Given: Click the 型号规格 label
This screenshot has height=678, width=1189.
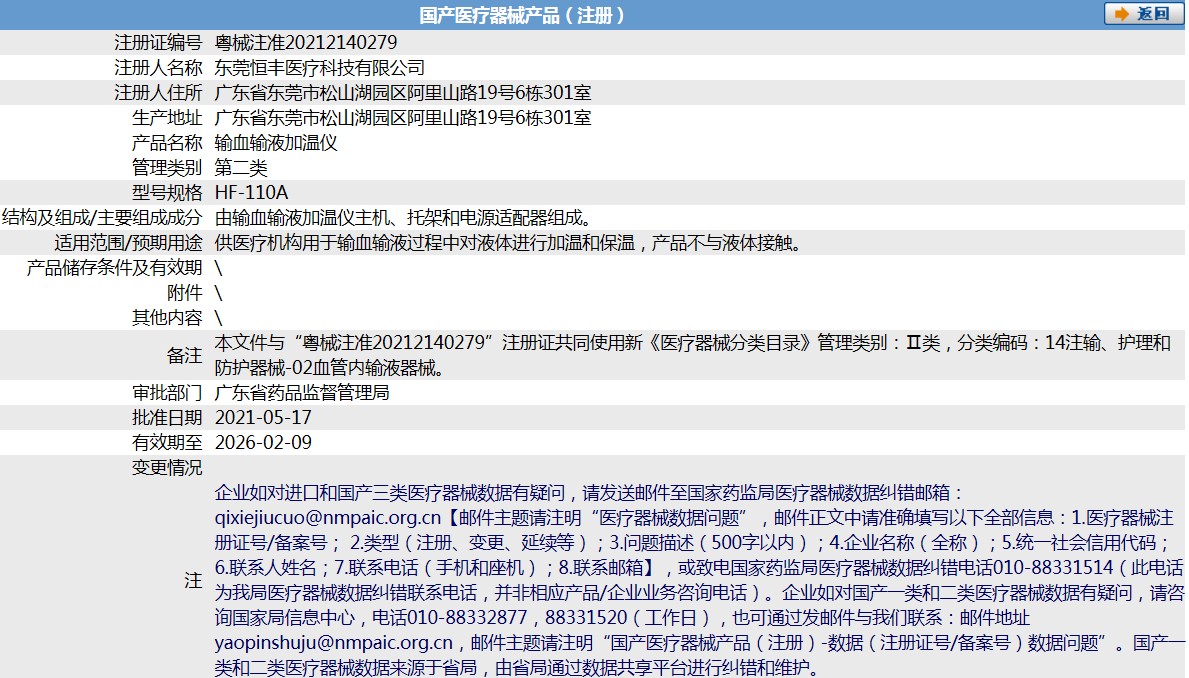Looking at the screenshot, I should tap(167, 193).
